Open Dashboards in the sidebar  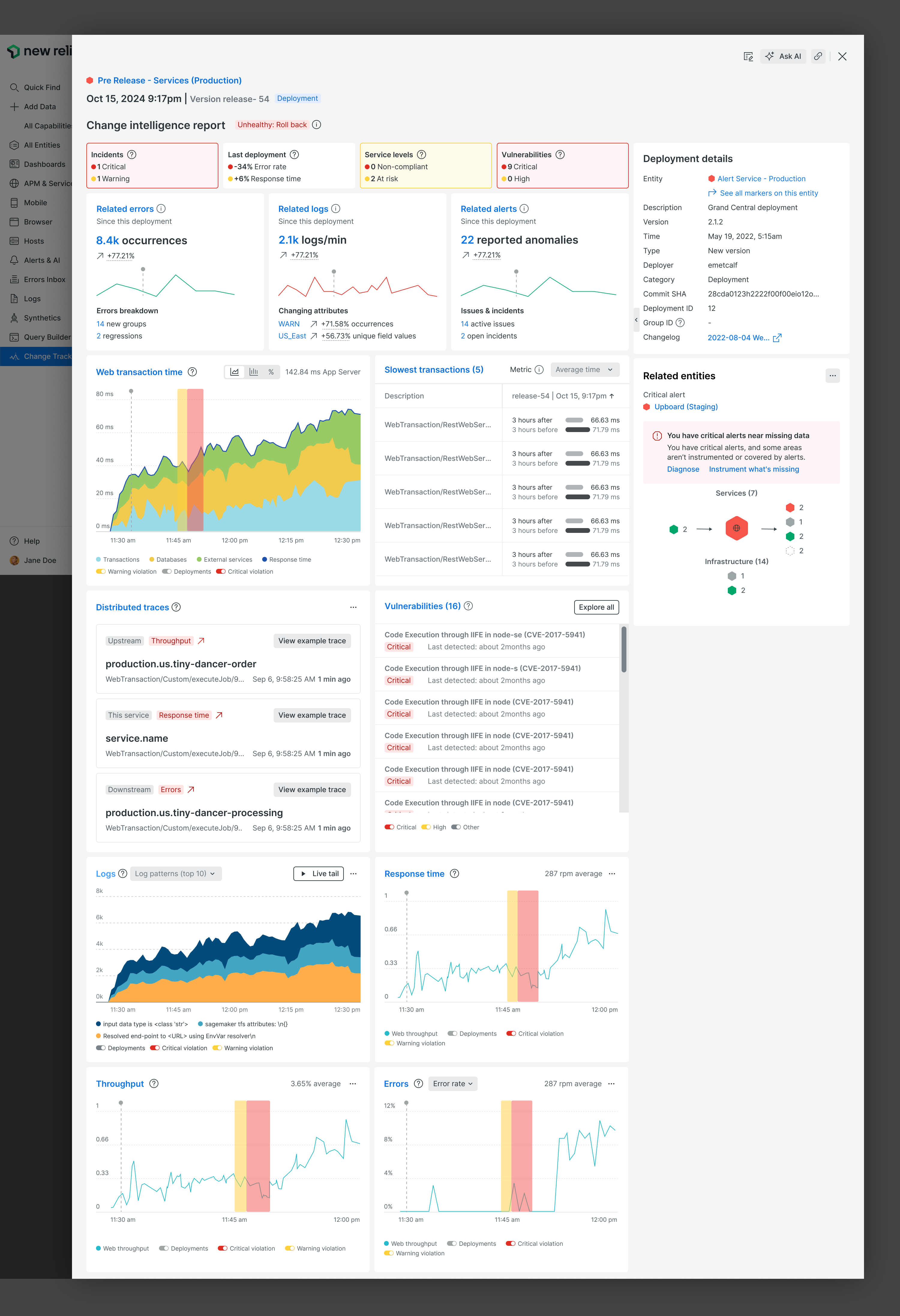(44, 164)
